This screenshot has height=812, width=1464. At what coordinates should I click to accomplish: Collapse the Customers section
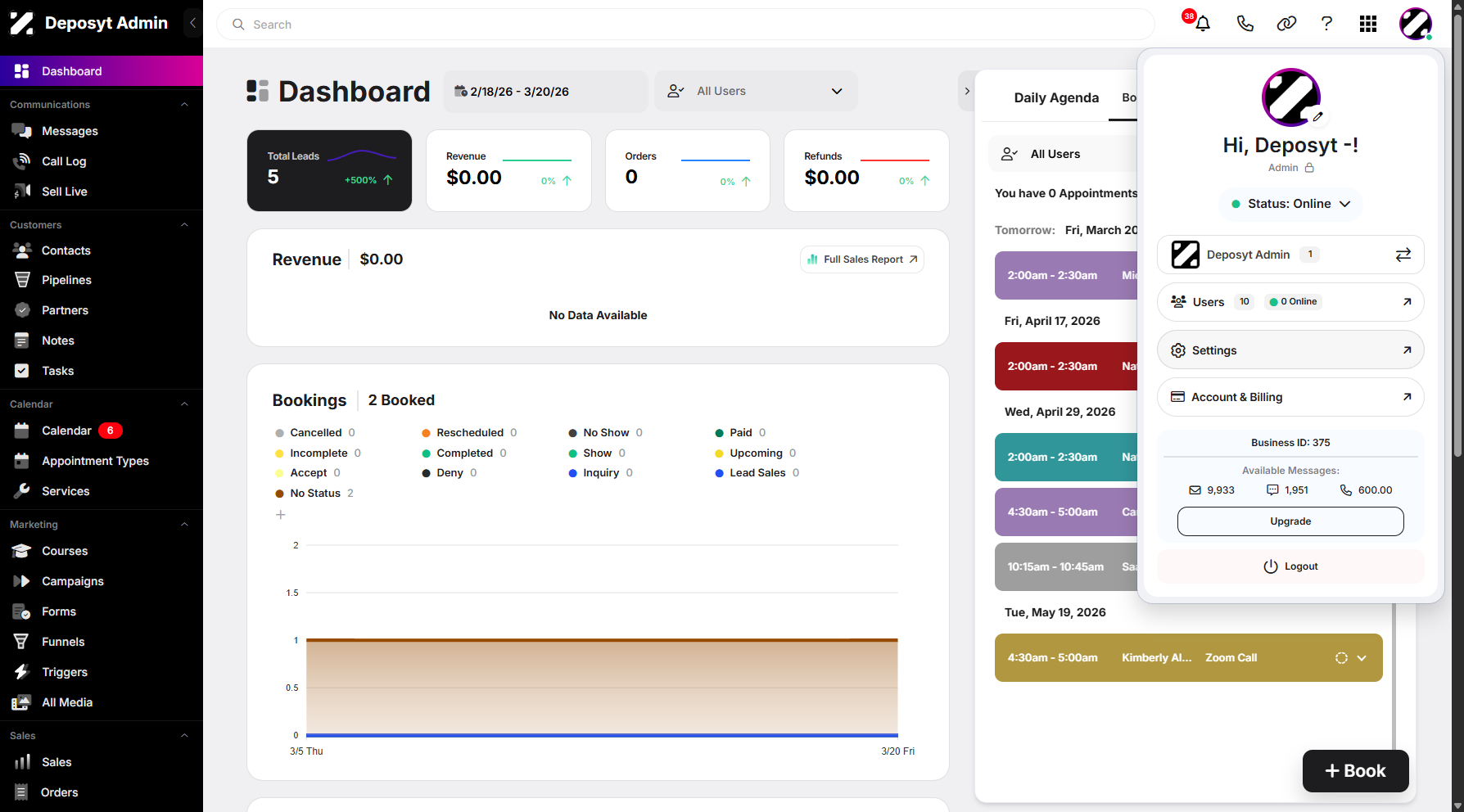(184, 225)
